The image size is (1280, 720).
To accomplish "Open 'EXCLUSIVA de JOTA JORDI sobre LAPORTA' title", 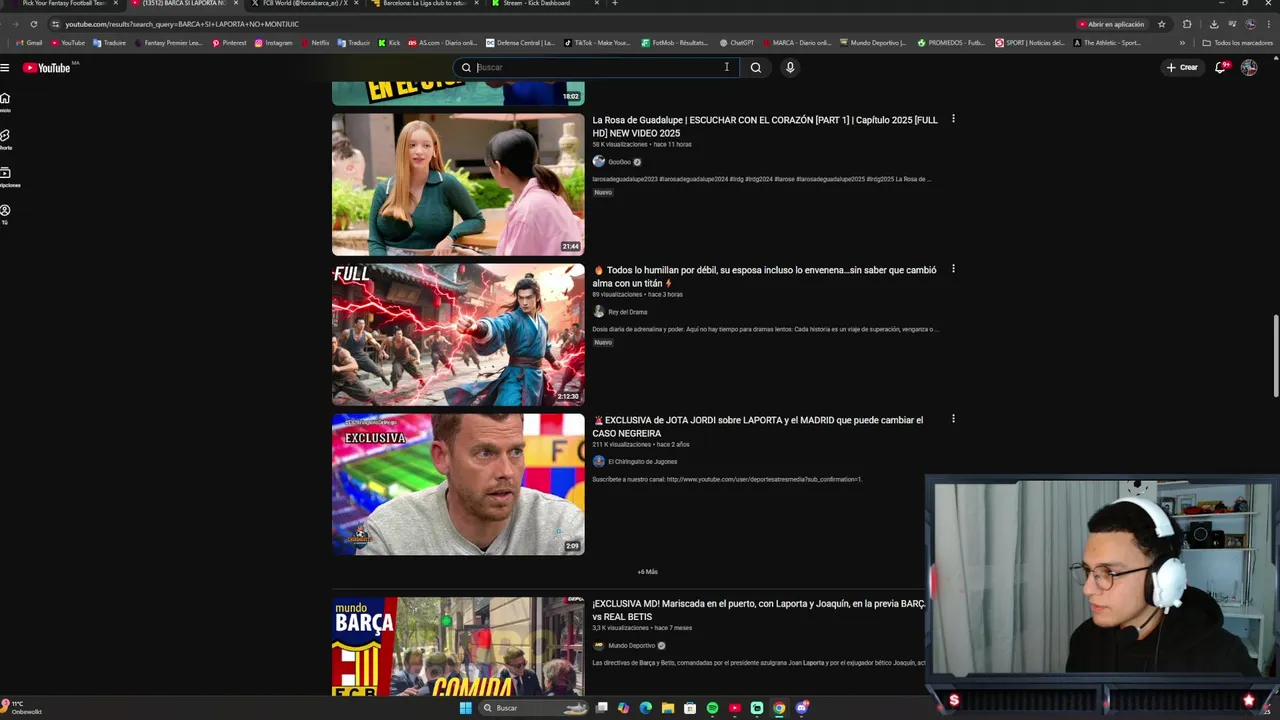I will 758,426.
